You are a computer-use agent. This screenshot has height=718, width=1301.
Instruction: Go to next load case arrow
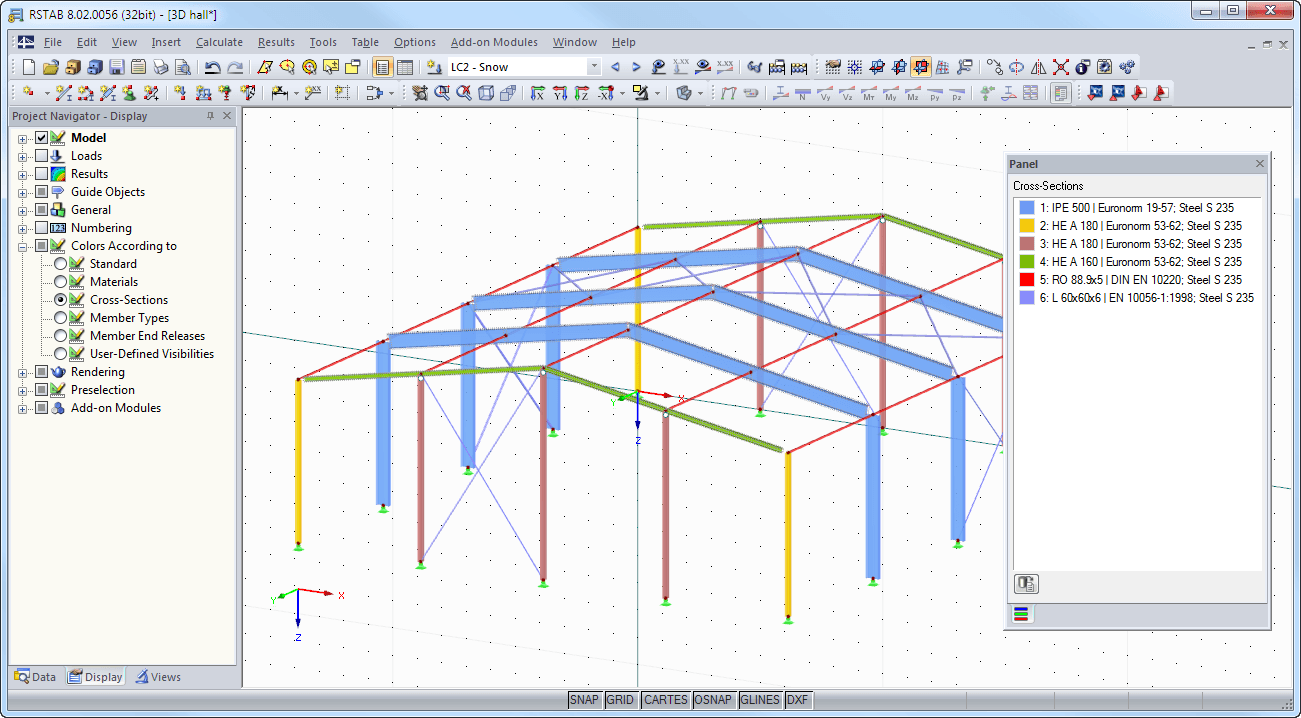tap(635, 67)
